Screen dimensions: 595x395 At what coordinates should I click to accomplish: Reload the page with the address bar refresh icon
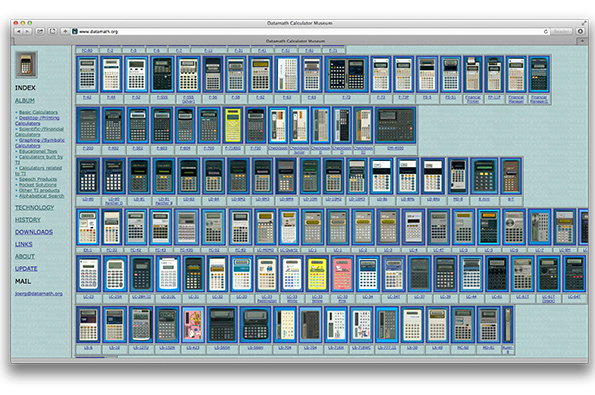[x=546, y=31]
